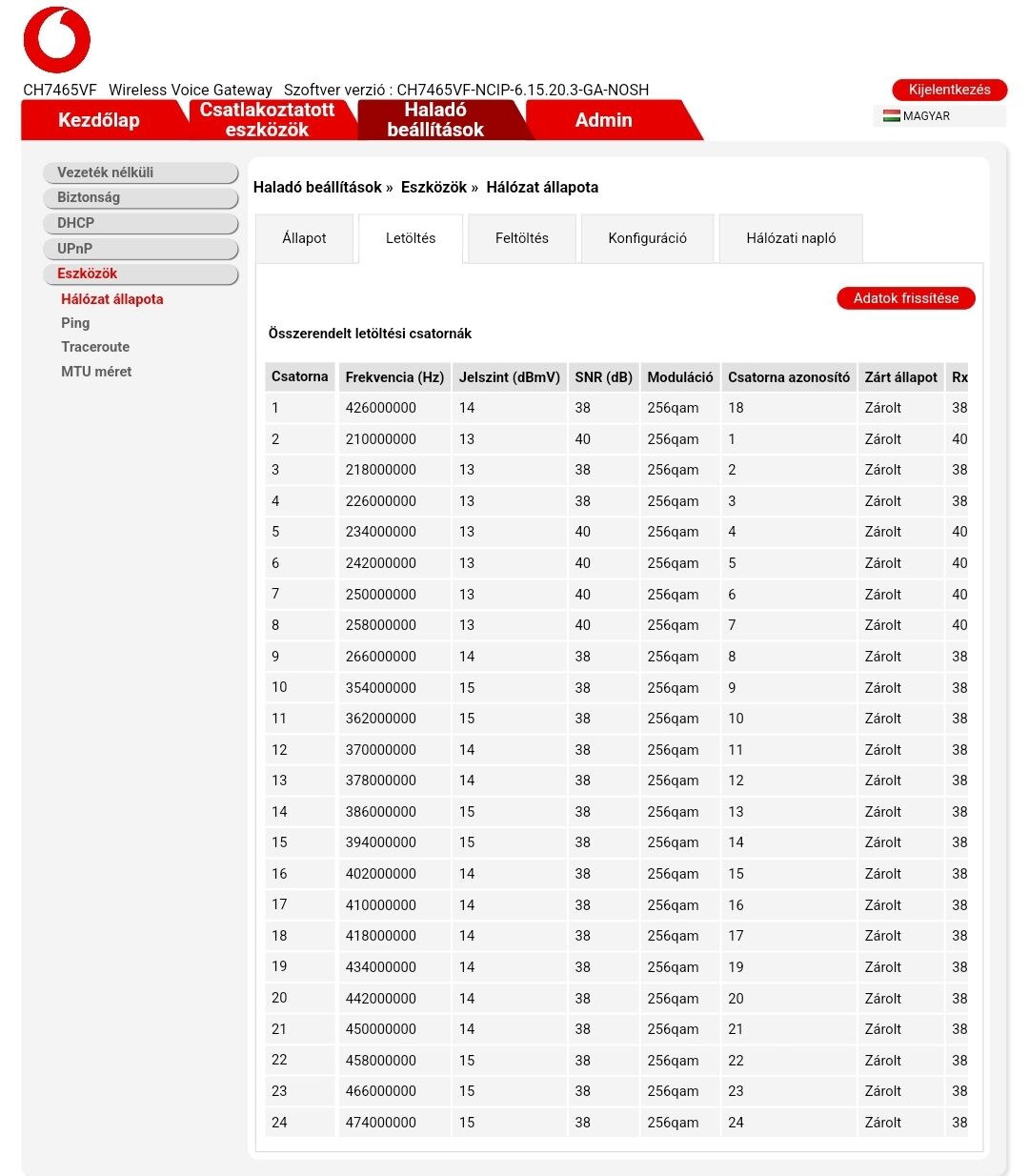The width and height of the screenshot is (1029, 1176).
Task: Click the Csatorna azonosító column header
Action: [x=789, y=376]
